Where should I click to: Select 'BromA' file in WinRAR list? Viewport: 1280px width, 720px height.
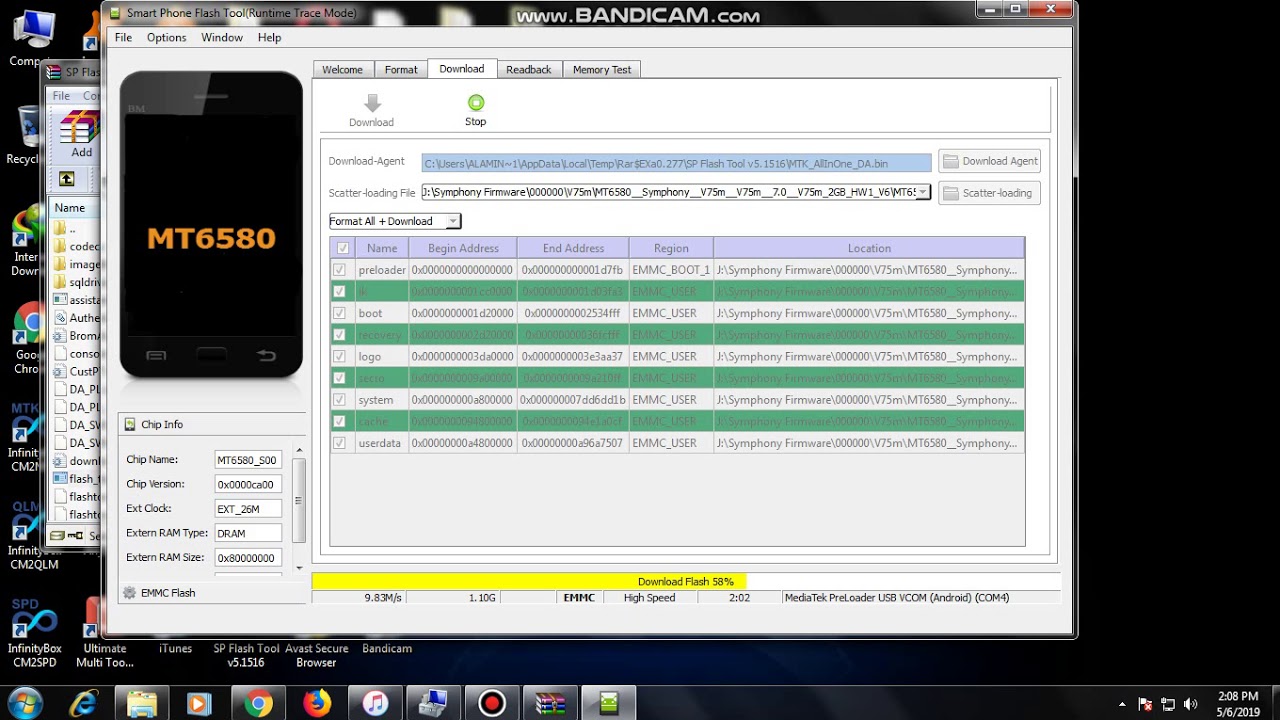click(x=77, y=336)
